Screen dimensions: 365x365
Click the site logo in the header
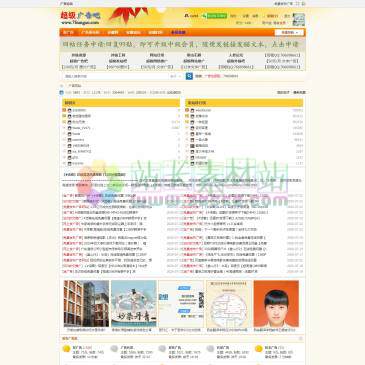(x=80, y=18)
